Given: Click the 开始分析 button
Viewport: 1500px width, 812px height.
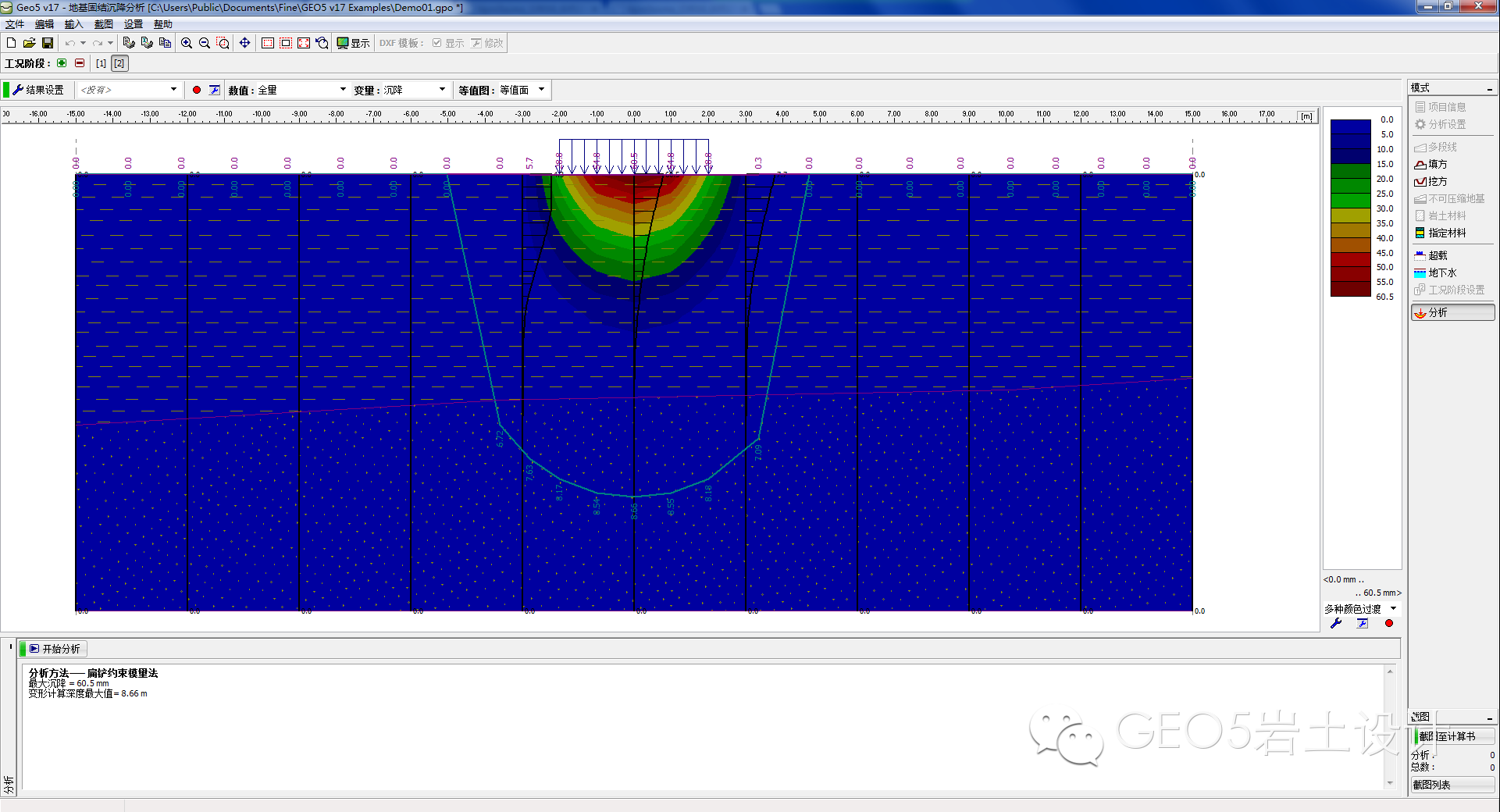Looking at the screenshot, I should (x=55, y=649).
